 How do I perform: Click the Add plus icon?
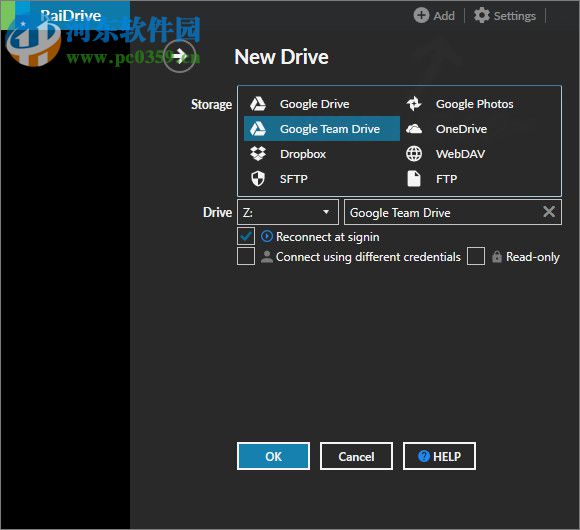coord(421,16)
